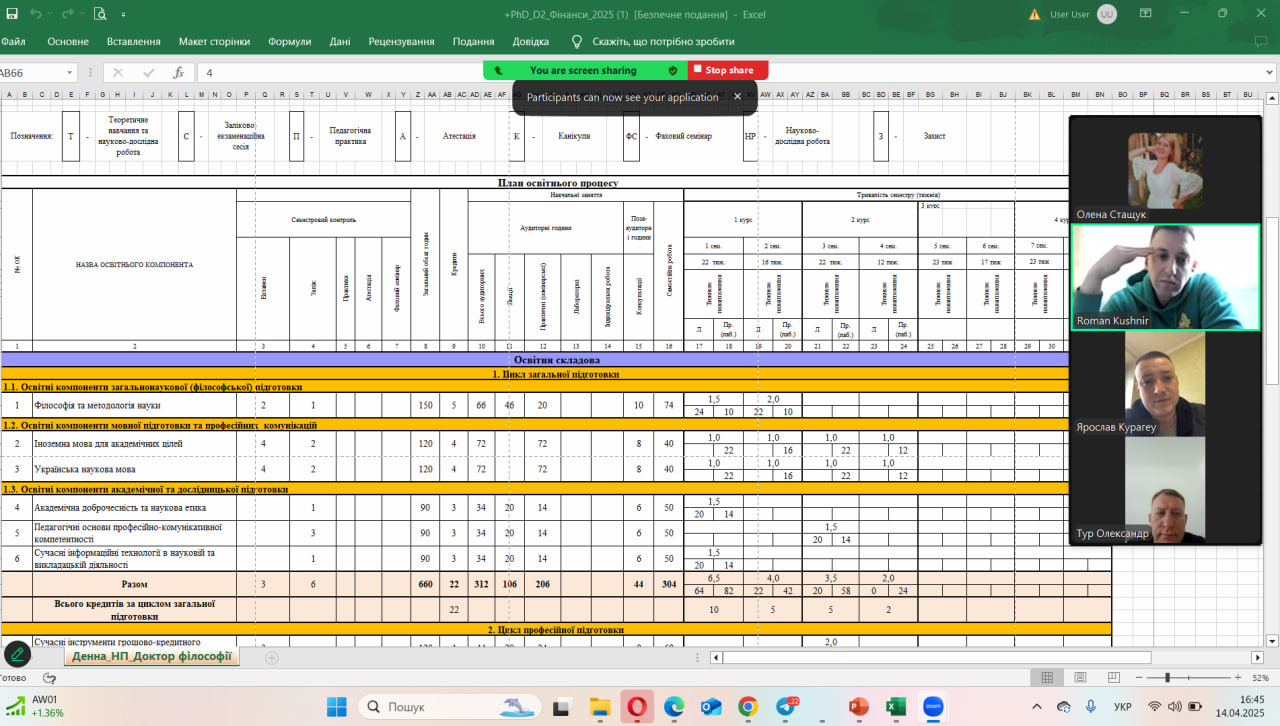
Task: Open the Рецензування ribbon tab
Action: click(401, 41)
